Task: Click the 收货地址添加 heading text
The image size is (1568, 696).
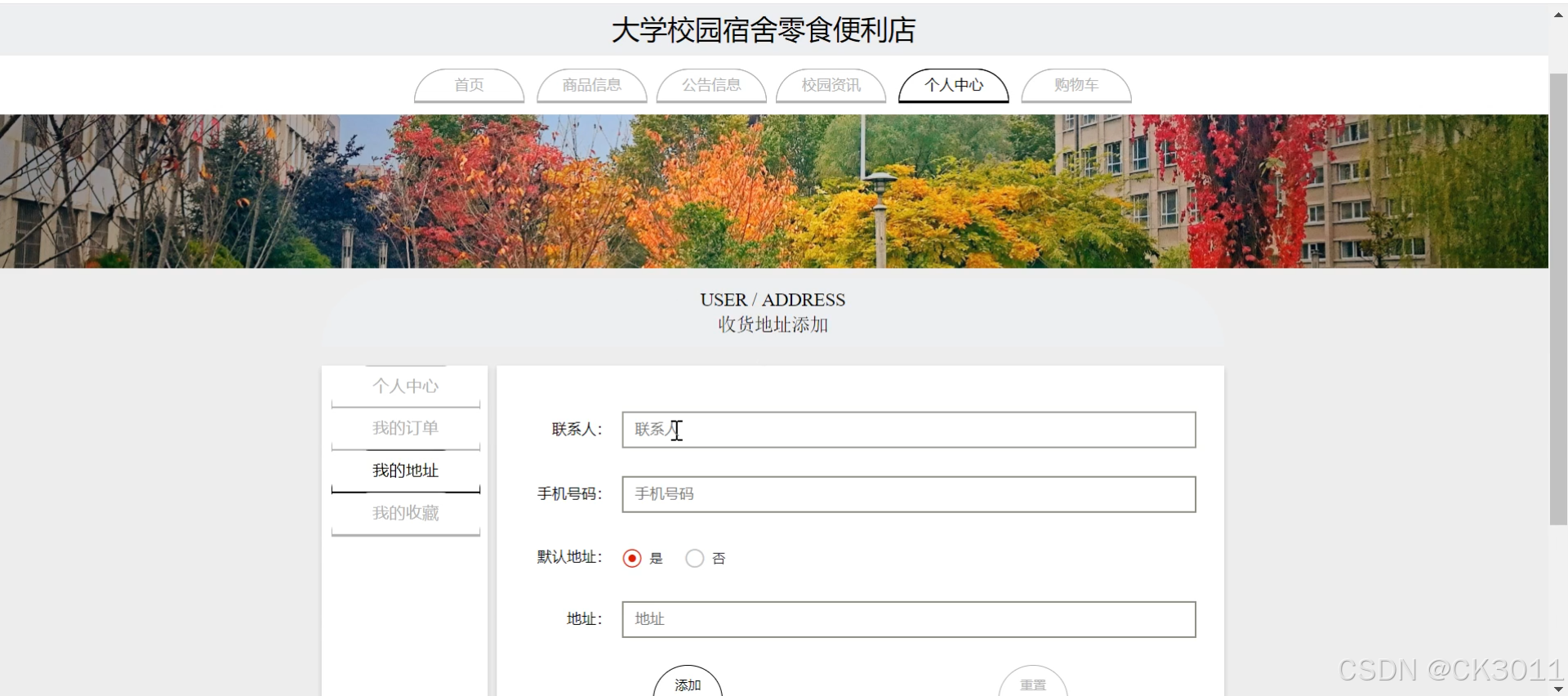Action: [x=773, y=325]
